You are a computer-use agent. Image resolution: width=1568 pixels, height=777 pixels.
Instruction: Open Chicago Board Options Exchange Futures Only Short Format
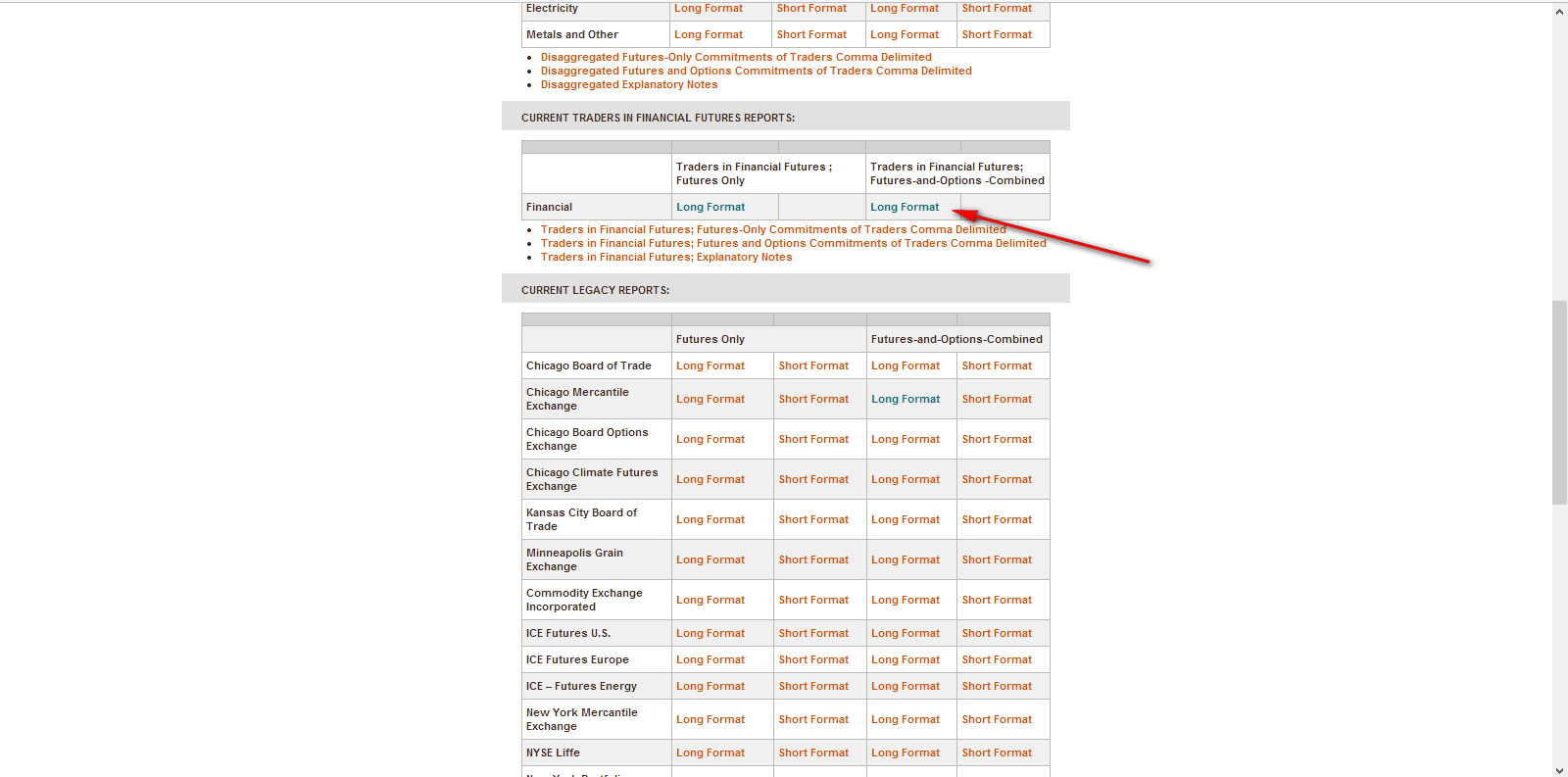813,439
